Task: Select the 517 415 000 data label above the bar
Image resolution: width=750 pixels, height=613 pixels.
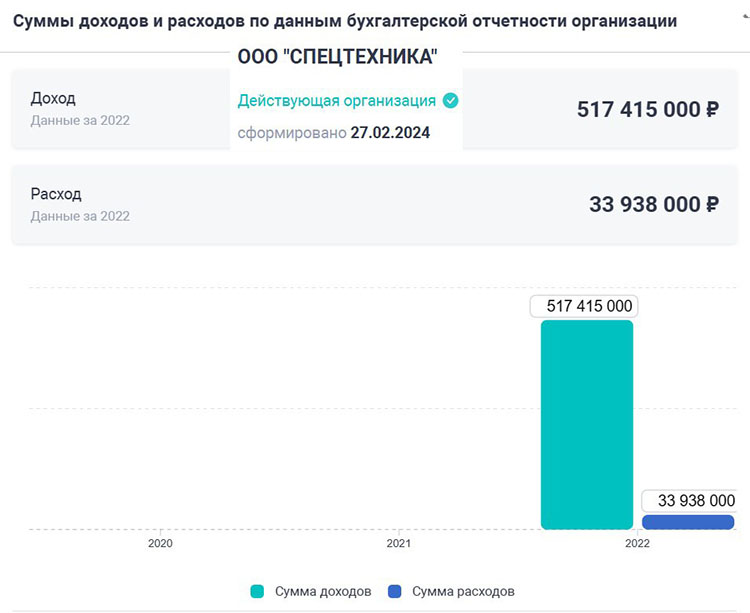Action: click(584, 307)
